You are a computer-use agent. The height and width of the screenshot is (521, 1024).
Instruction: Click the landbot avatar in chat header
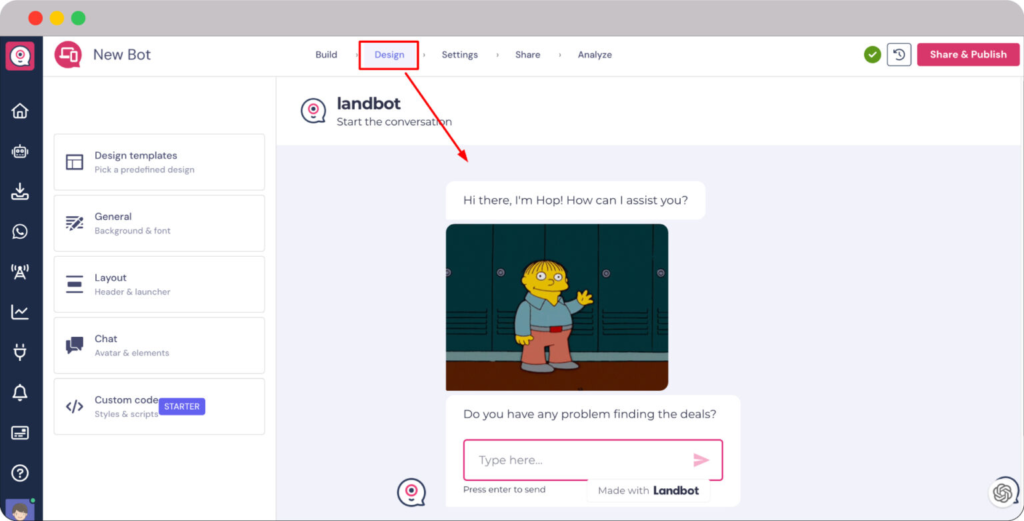point(313,111)
